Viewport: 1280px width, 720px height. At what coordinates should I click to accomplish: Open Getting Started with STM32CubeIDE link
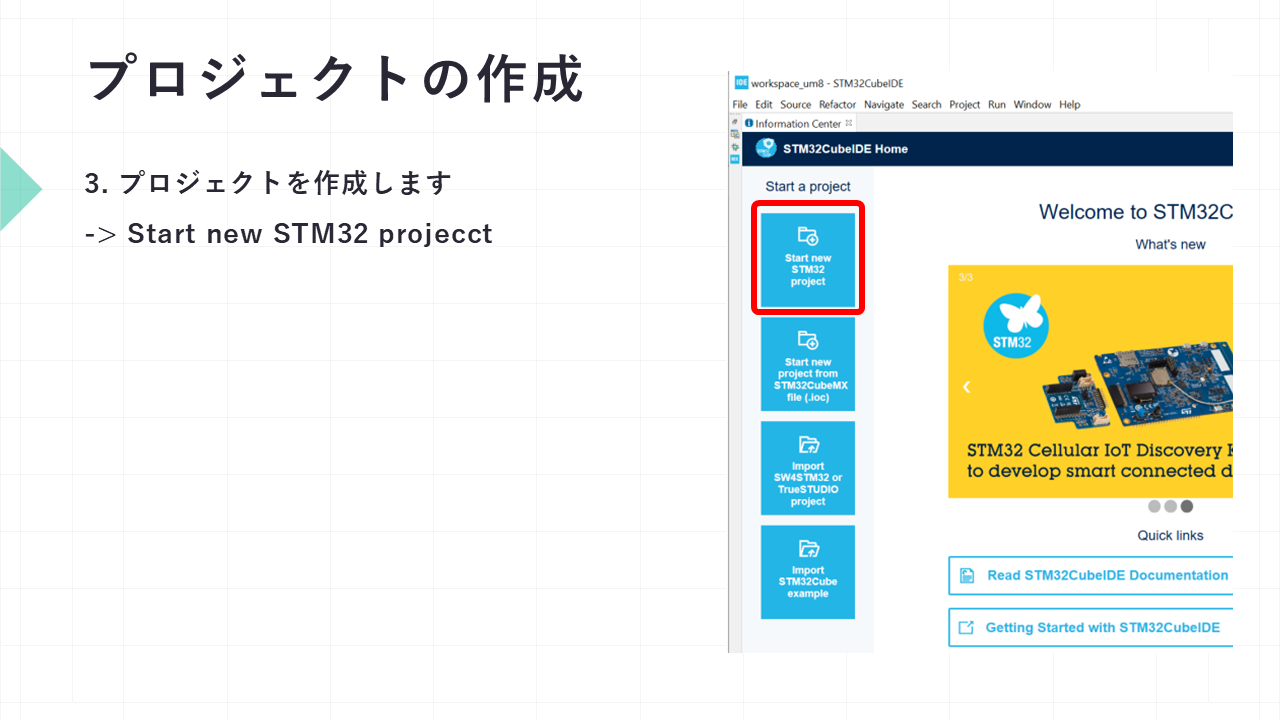point(1090,627)
